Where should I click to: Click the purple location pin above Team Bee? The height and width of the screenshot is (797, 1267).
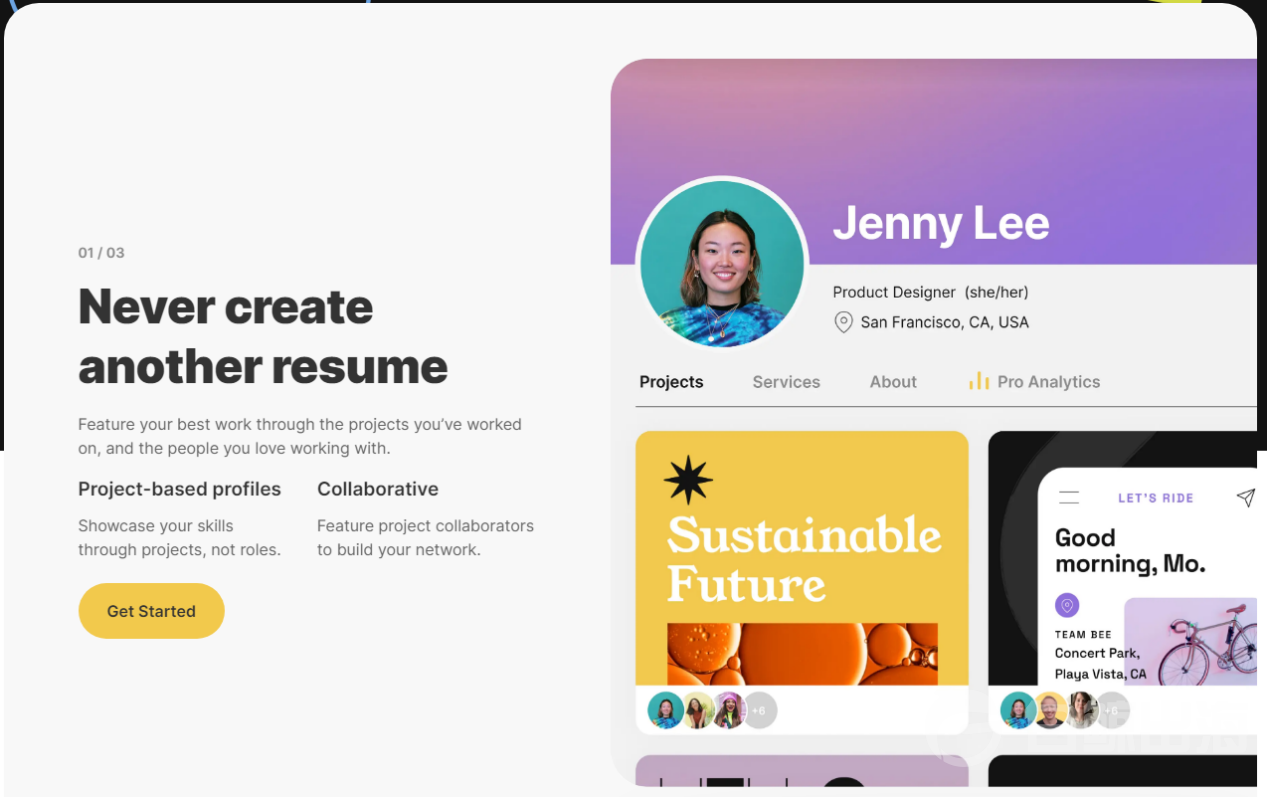coord(1067,605)
